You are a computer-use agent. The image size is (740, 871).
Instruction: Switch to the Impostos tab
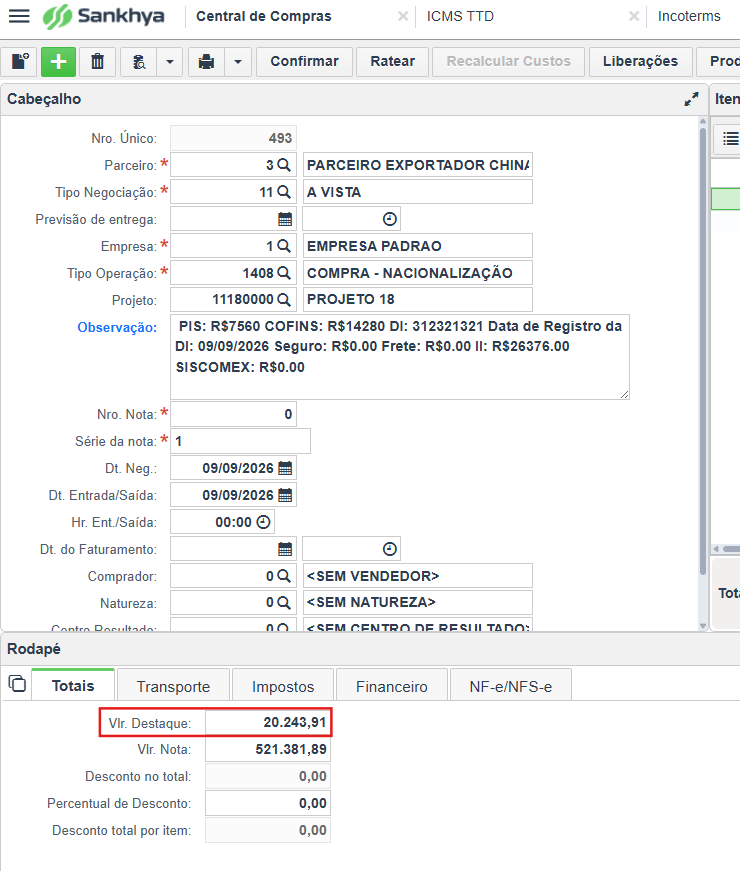click(x=283, y=687)
